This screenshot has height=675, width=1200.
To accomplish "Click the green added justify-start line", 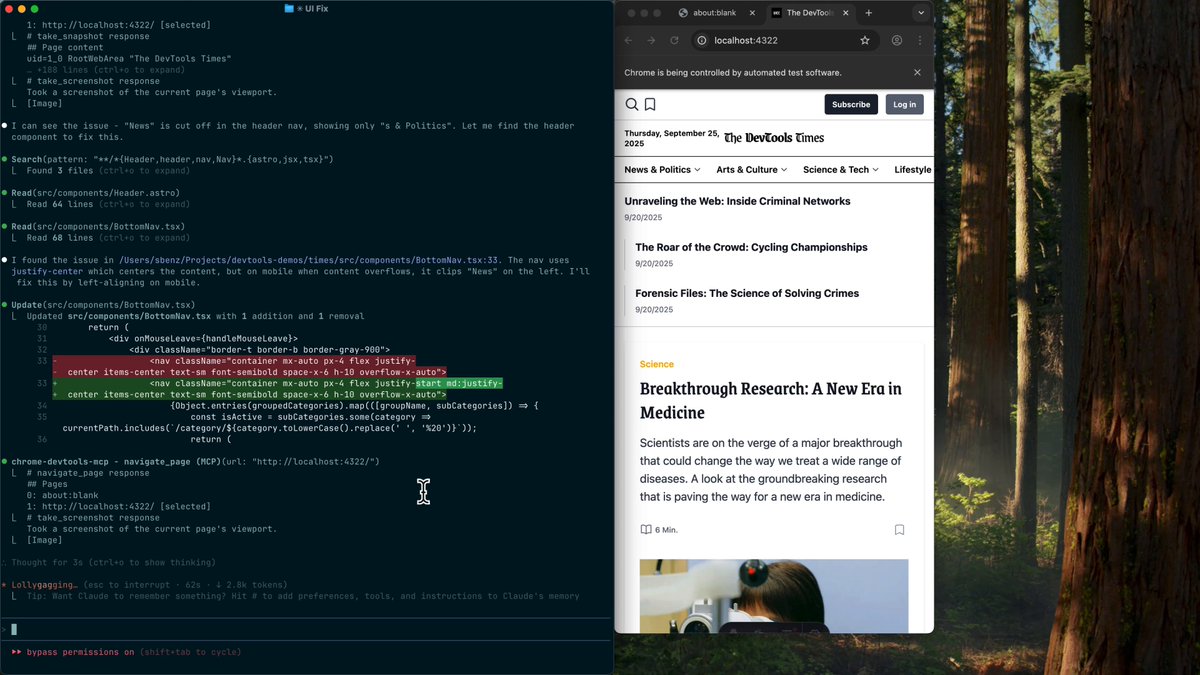I will [x=276, y=388].
